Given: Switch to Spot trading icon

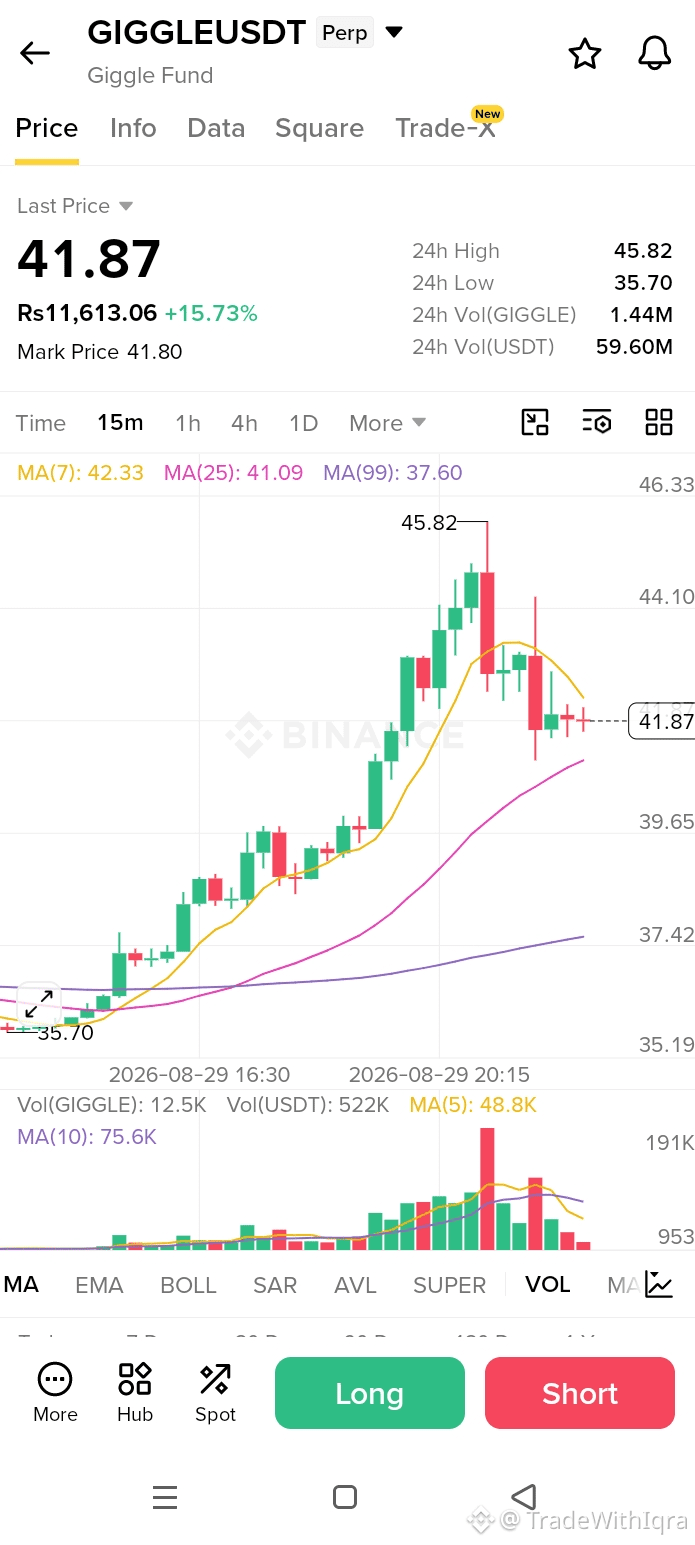Looking at the screenshot, I should click(215, 1393).
